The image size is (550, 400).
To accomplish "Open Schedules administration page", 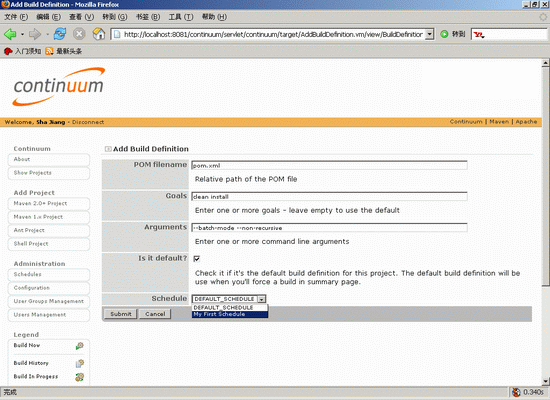I will (x=49, y=274).
